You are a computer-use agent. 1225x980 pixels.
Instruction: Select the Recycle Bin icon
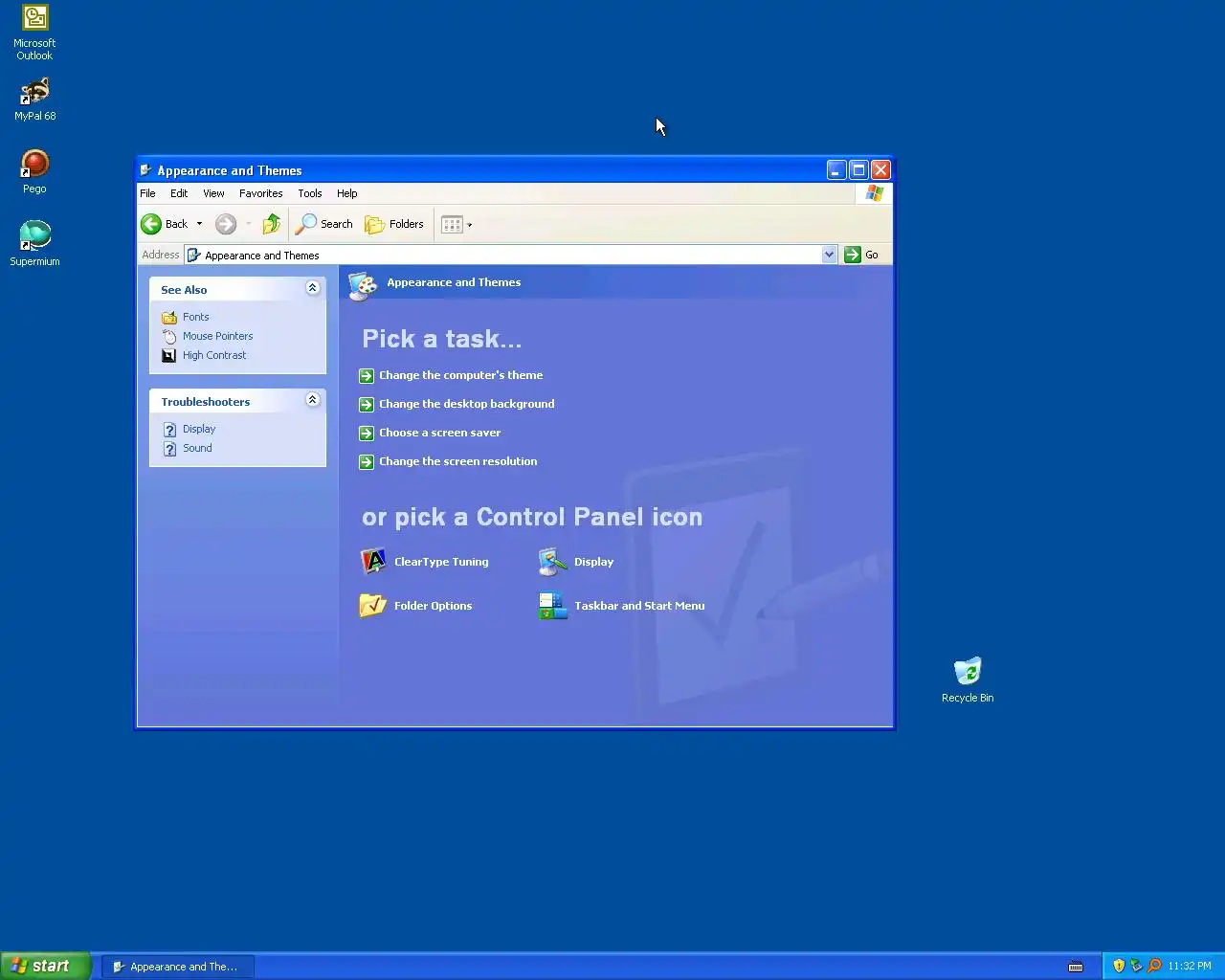(x=968, y=679)
